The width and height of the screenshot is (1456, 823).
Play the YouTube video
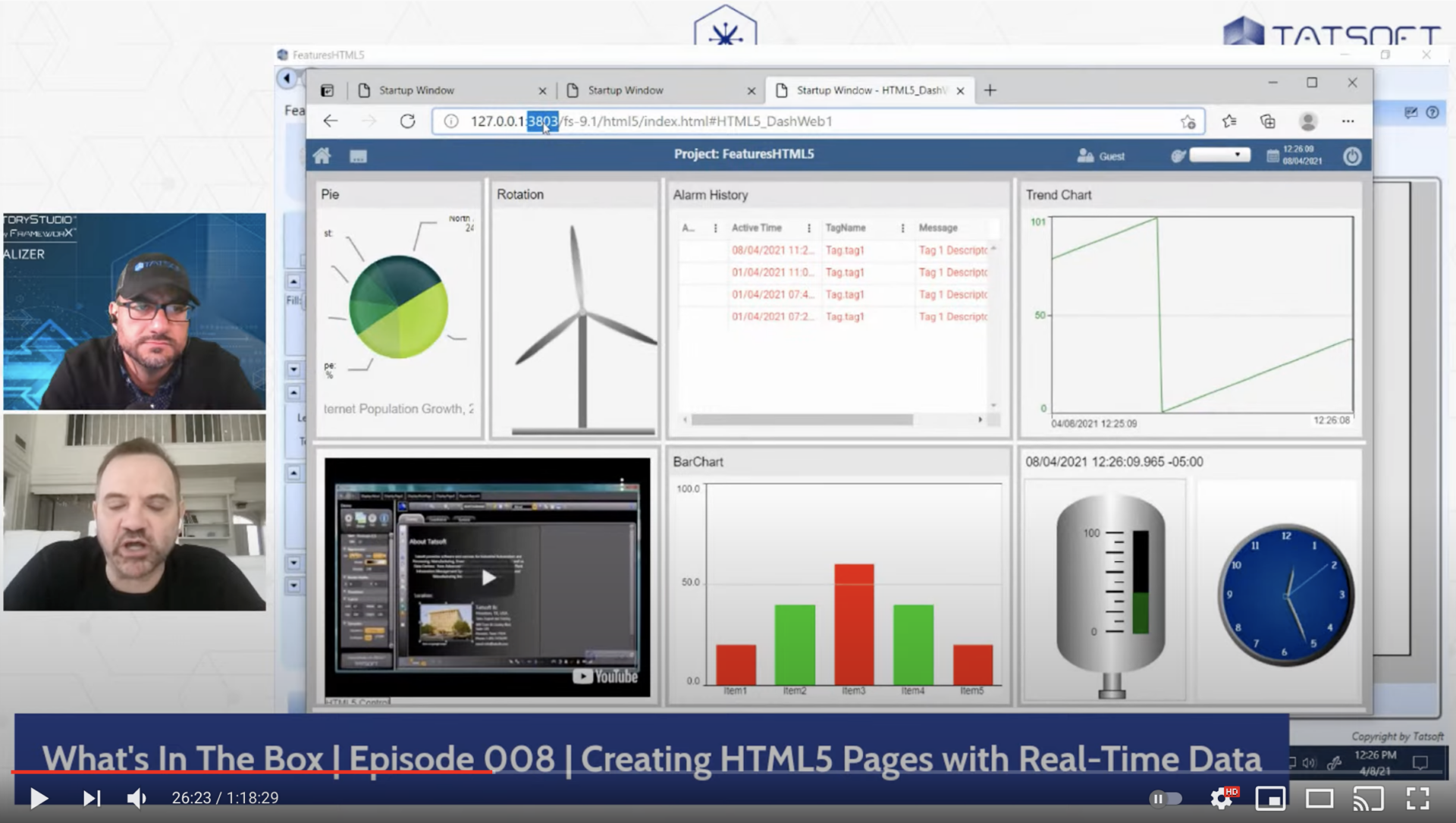[39, 798]
